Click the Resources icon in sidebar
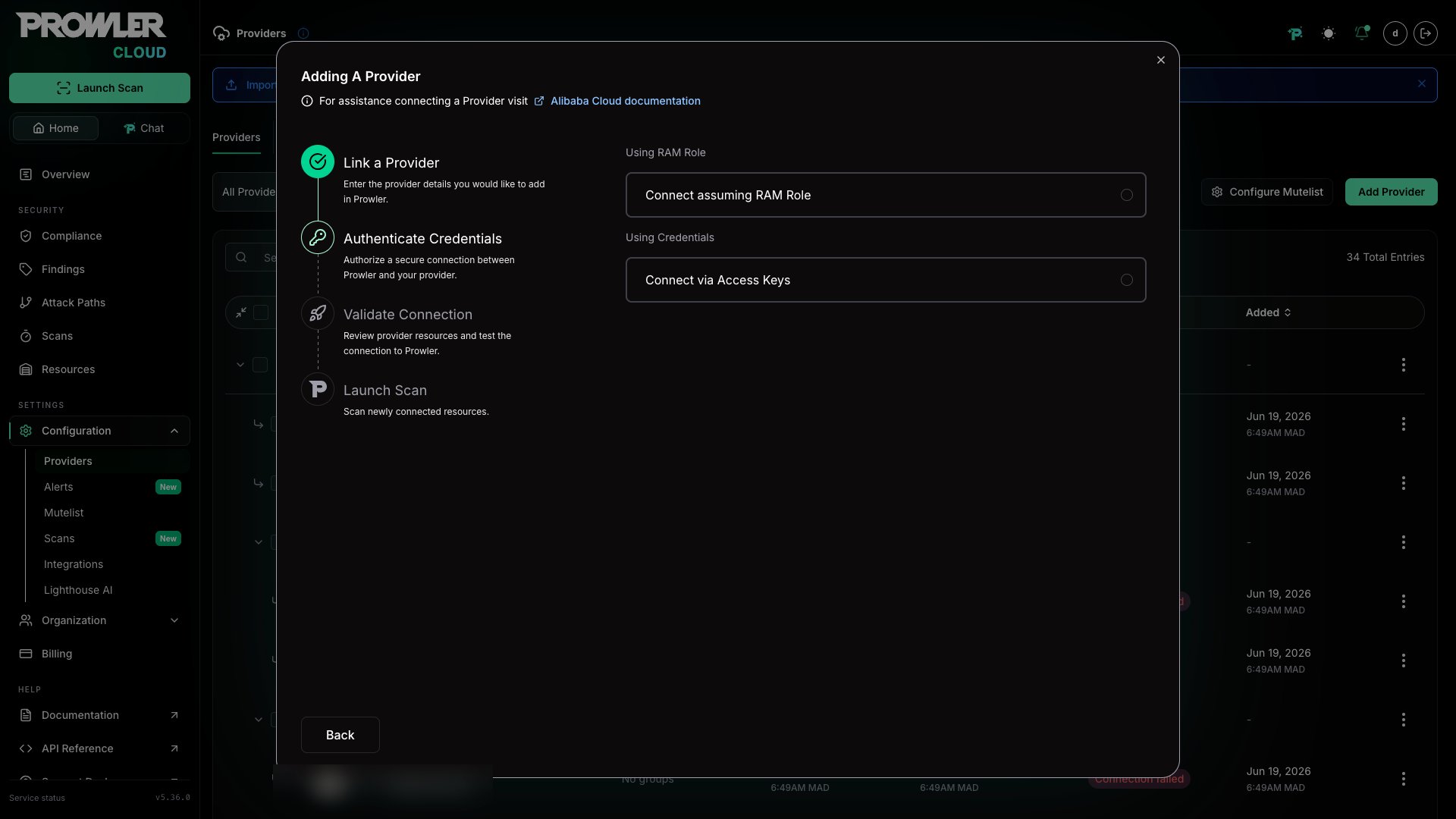This screenshot has height=819, width=1456. pos(26,369)
